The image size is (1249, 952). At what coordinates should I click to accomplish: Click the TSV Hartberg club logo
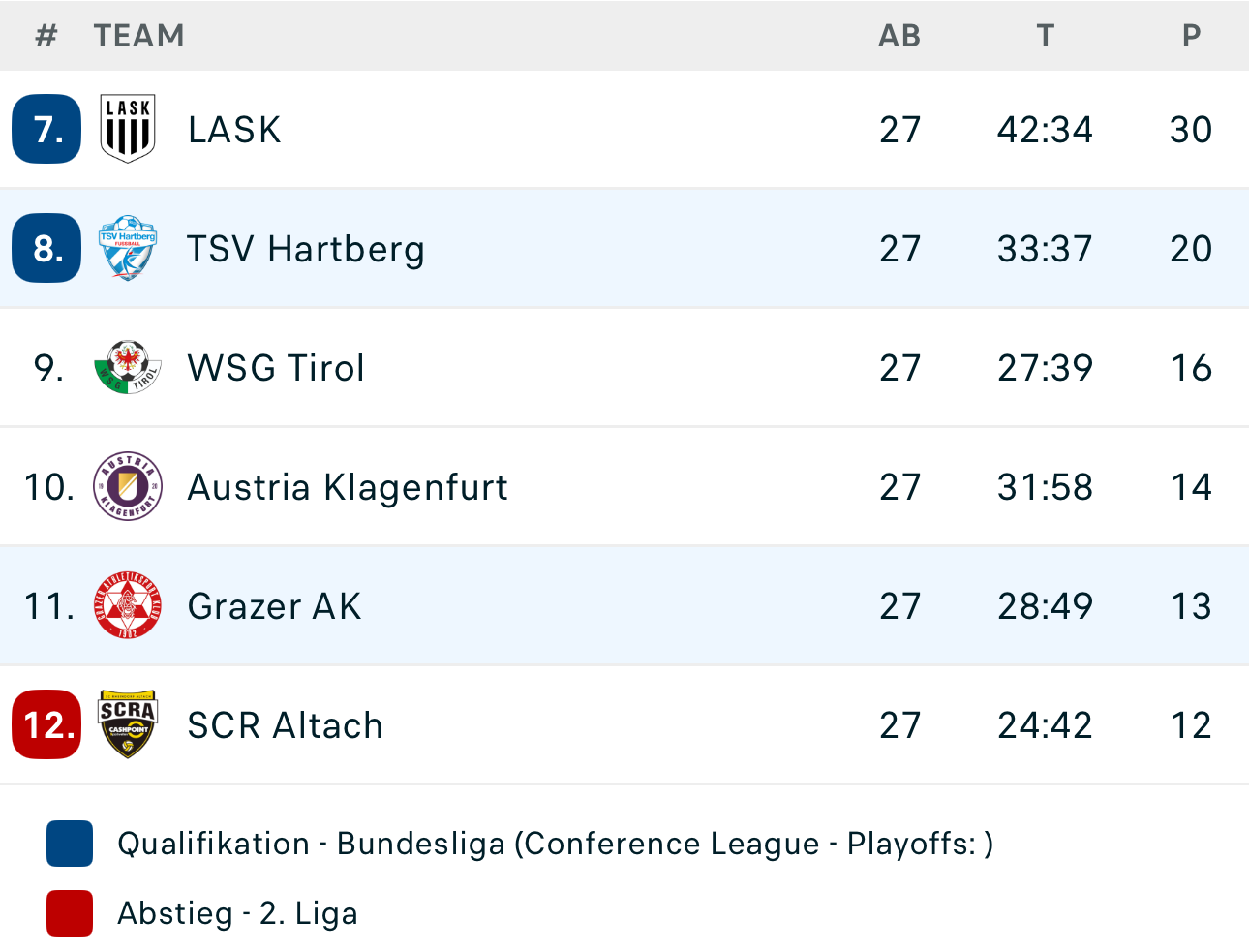coord(128,248)
